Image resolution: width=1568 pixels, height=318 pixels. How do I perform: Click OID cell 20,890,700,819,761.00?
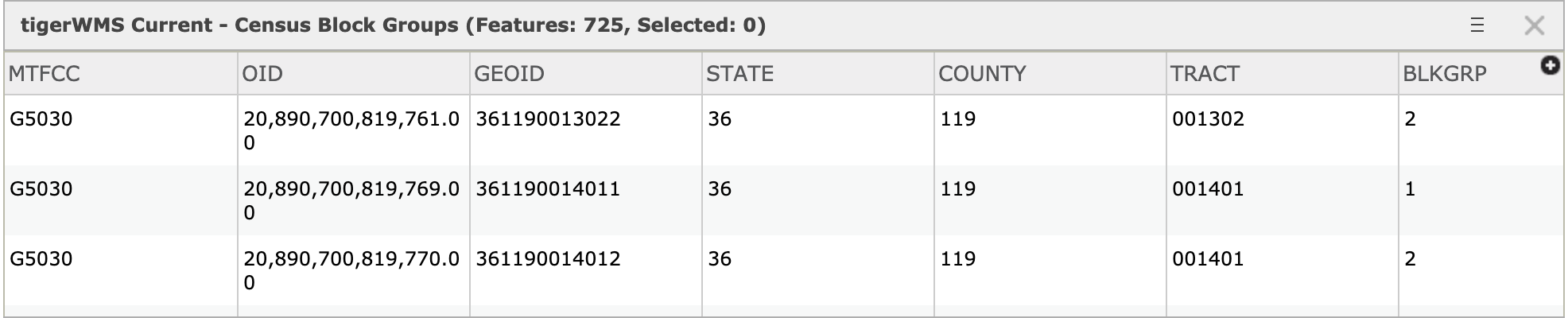351,130
